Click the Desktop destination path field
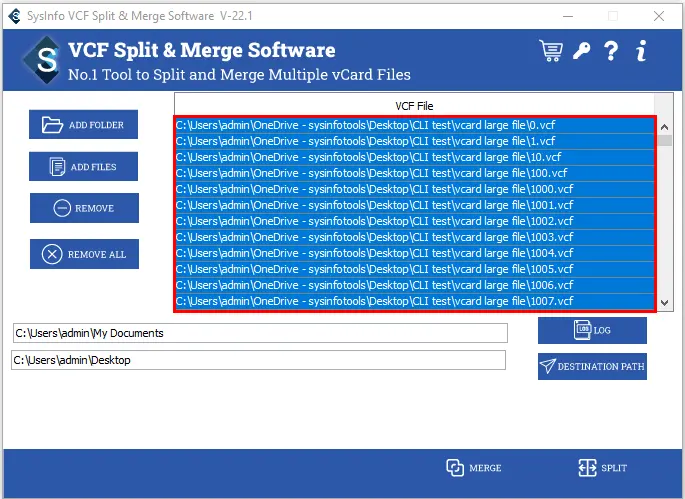This screenshot has height=499, width=685. click(258, 360)
